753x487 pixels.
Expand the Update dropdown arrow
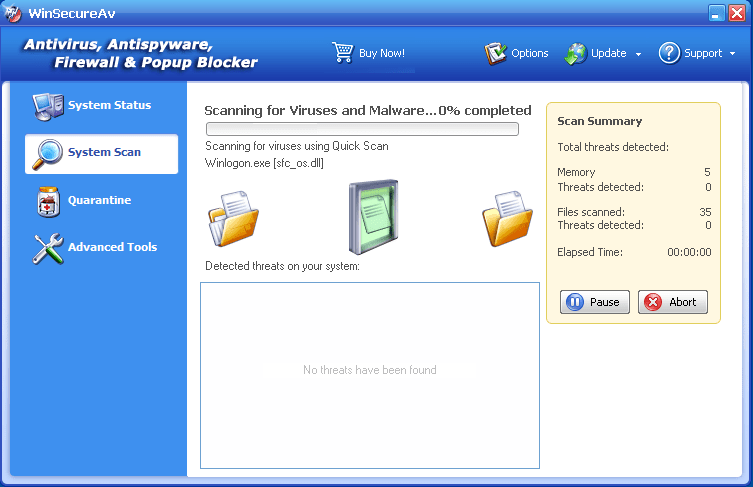pyautogui.click(x=638, y=54)
